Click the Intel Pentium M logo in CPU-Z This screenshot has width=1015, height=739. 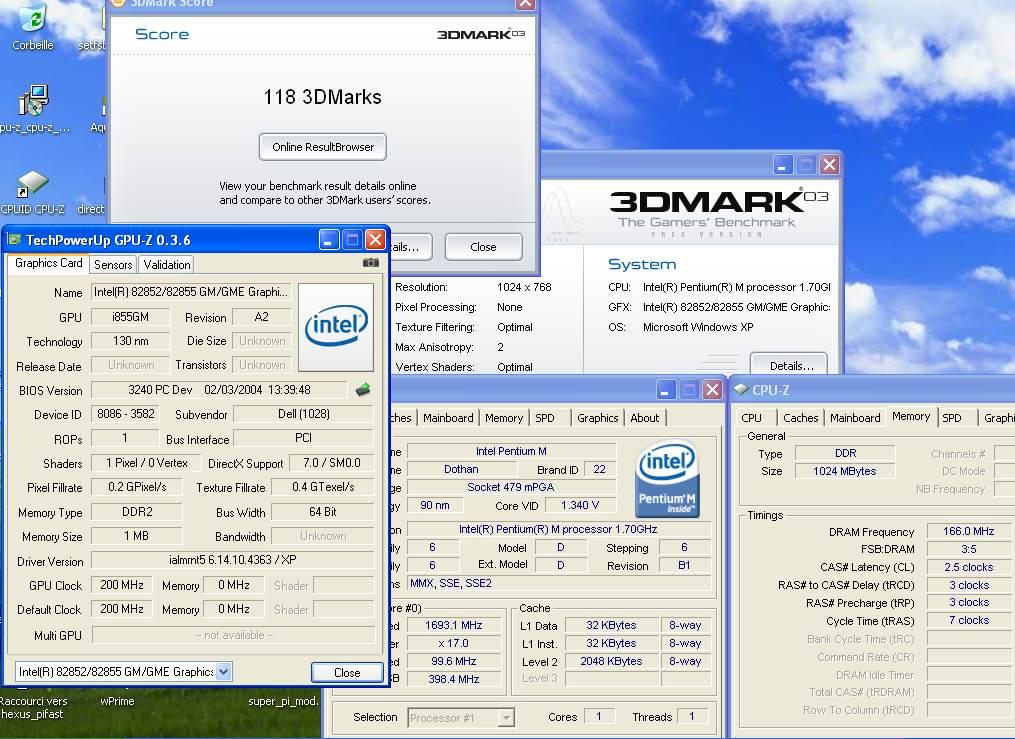(667, 478)
